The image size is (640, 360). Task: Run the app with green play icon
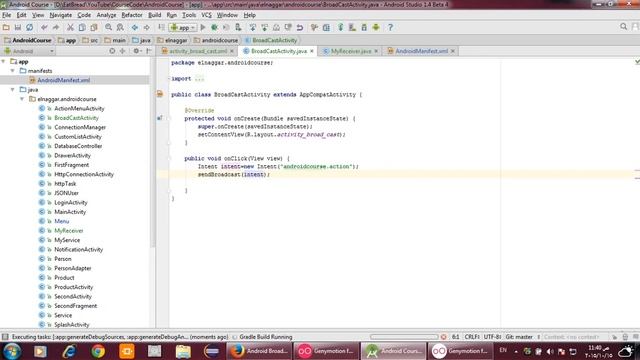pyautogui.click(x=203, y=27)
